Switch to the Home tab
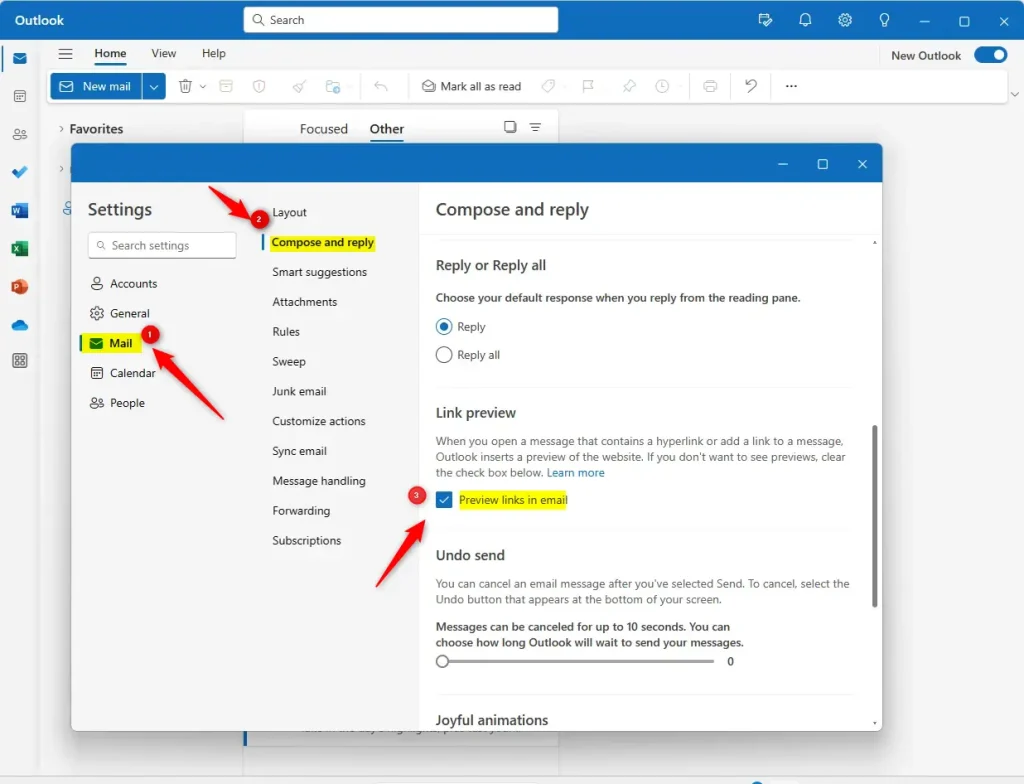Screen dimensions: 1024x784 pos(110,54)
